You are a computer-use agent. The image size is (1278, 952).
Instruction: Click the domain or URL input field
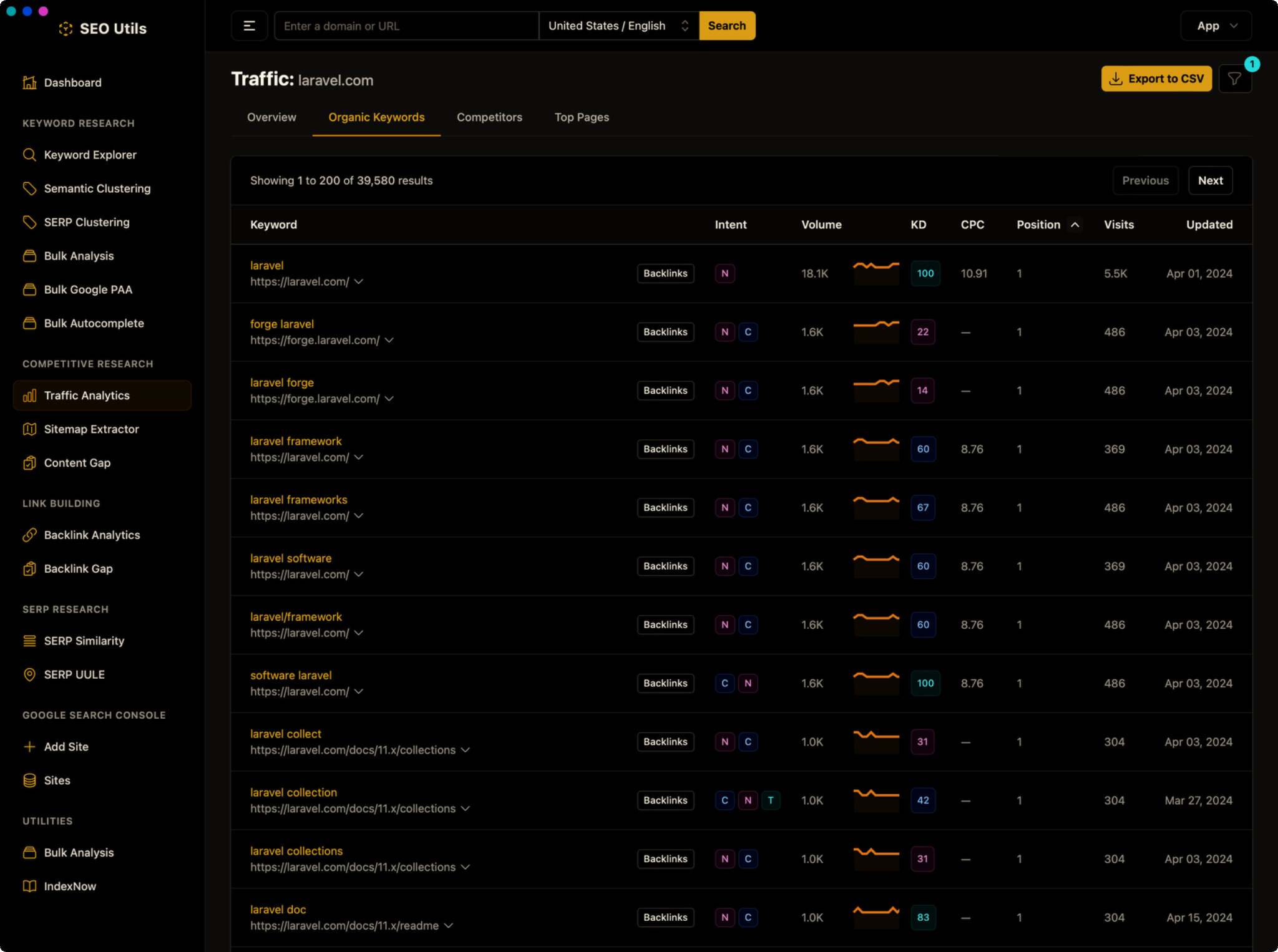(406, 26)
